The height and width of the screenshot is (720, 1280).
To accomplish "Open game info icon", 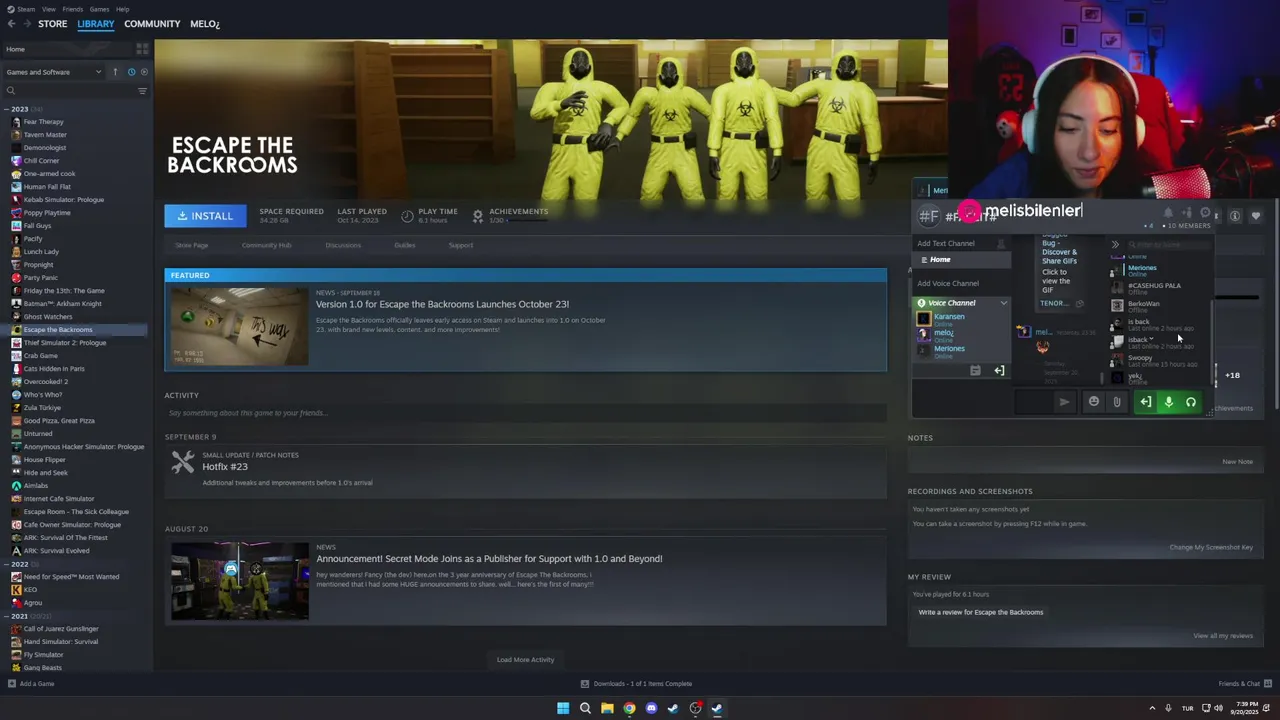I will click(x=1235, y=216).
